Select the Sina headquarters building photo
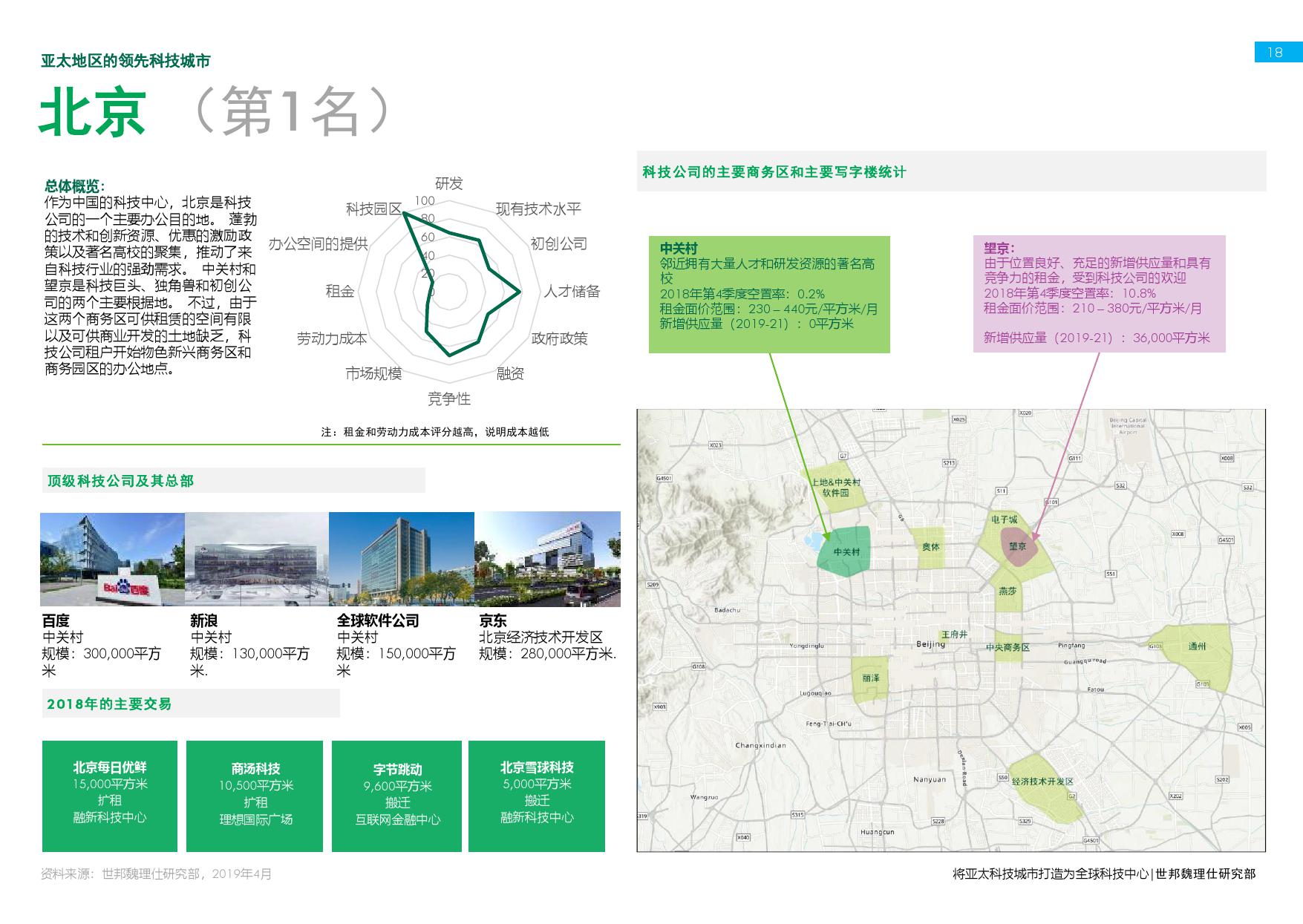 [256, 559]
